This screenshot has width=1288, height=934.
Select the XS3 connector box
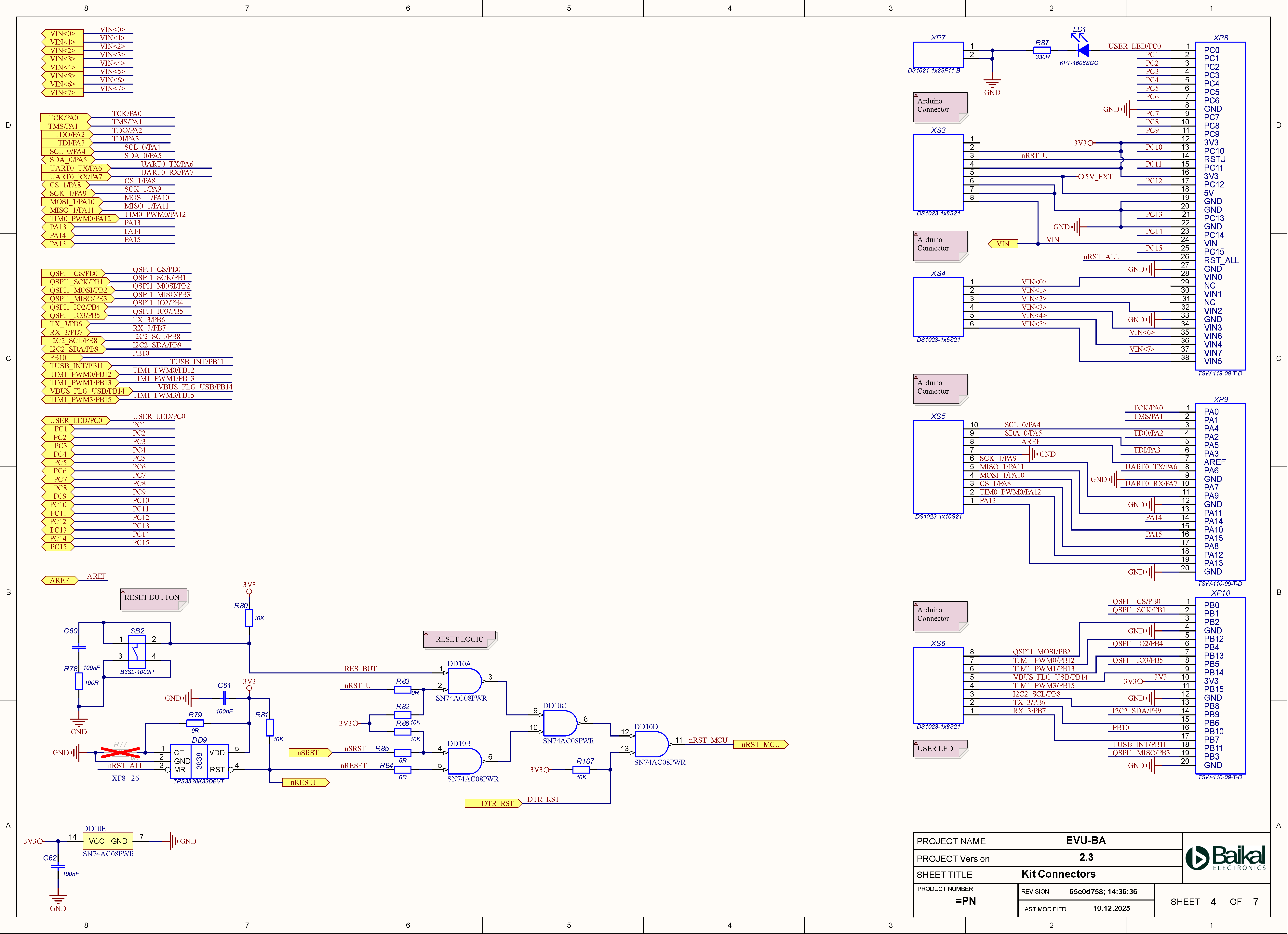pos(938,172)
